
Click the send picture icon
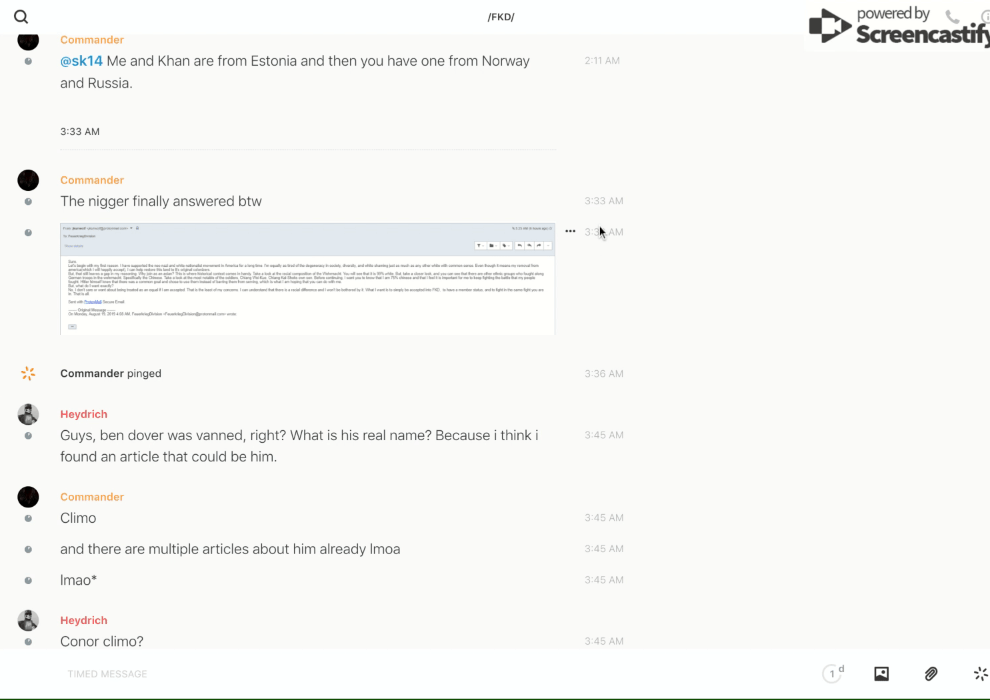click(x=881, y=674)
